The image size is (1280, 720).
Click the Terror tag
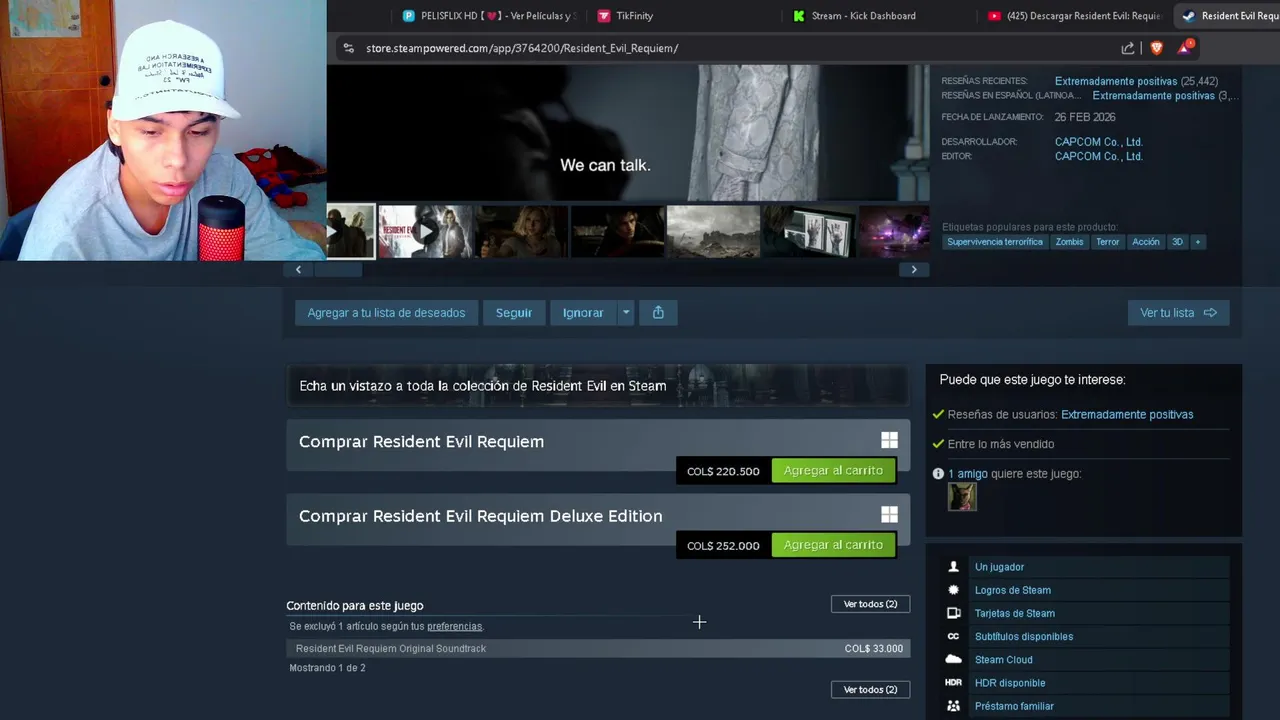point(1108,242)
